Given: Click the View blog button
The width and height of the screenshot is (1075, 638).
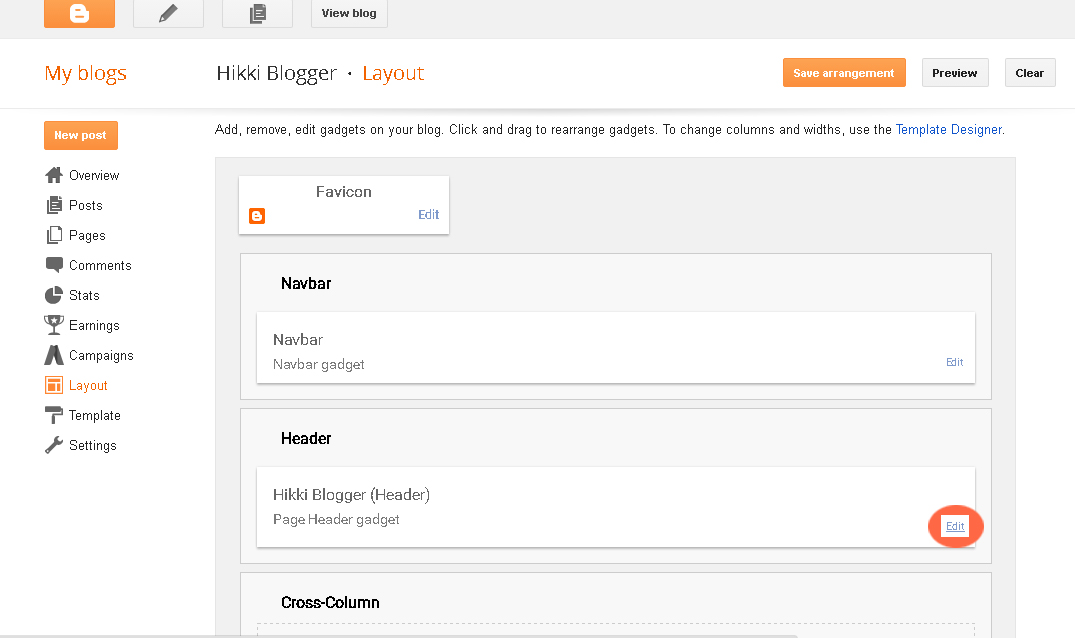Looking at the screenshot, I should coord(348,14).
